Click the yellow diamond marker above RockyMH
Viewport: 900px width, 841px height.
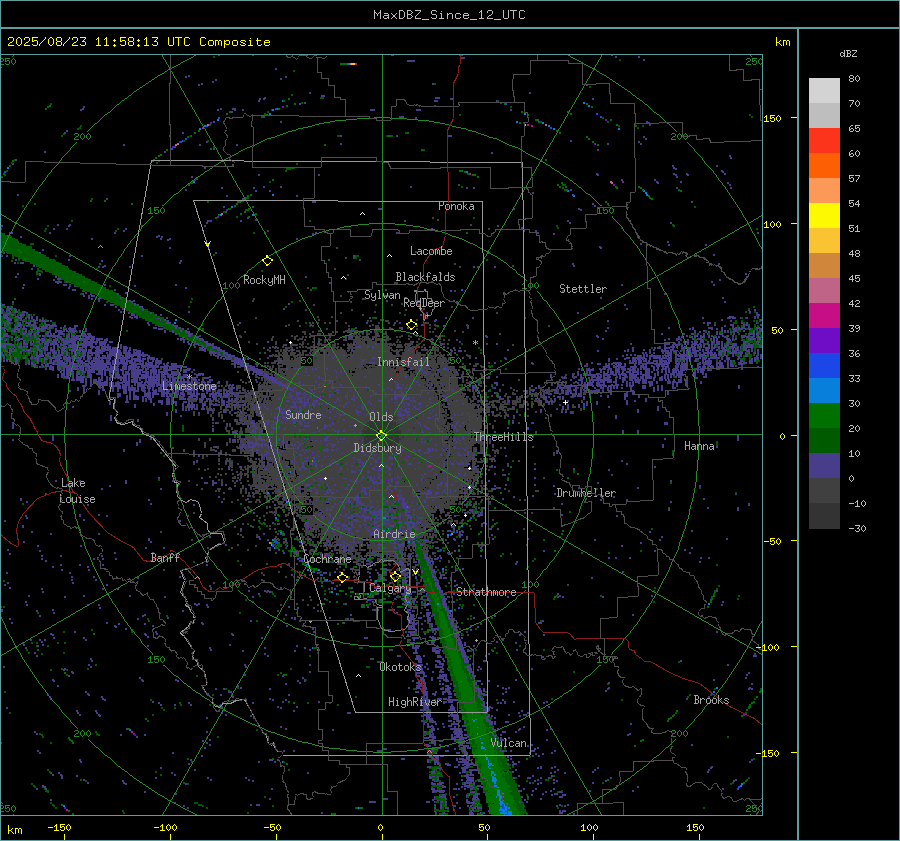267,261
